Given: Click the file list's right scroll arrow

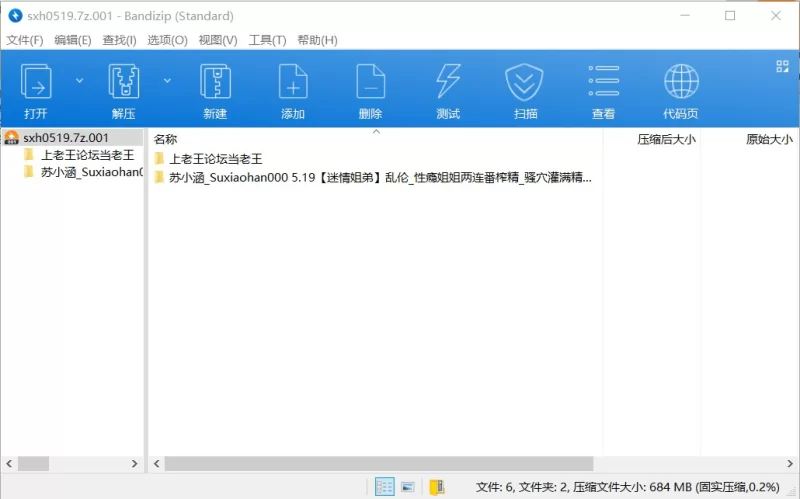Looking at the screenshot, I should (x=790, y=463).
